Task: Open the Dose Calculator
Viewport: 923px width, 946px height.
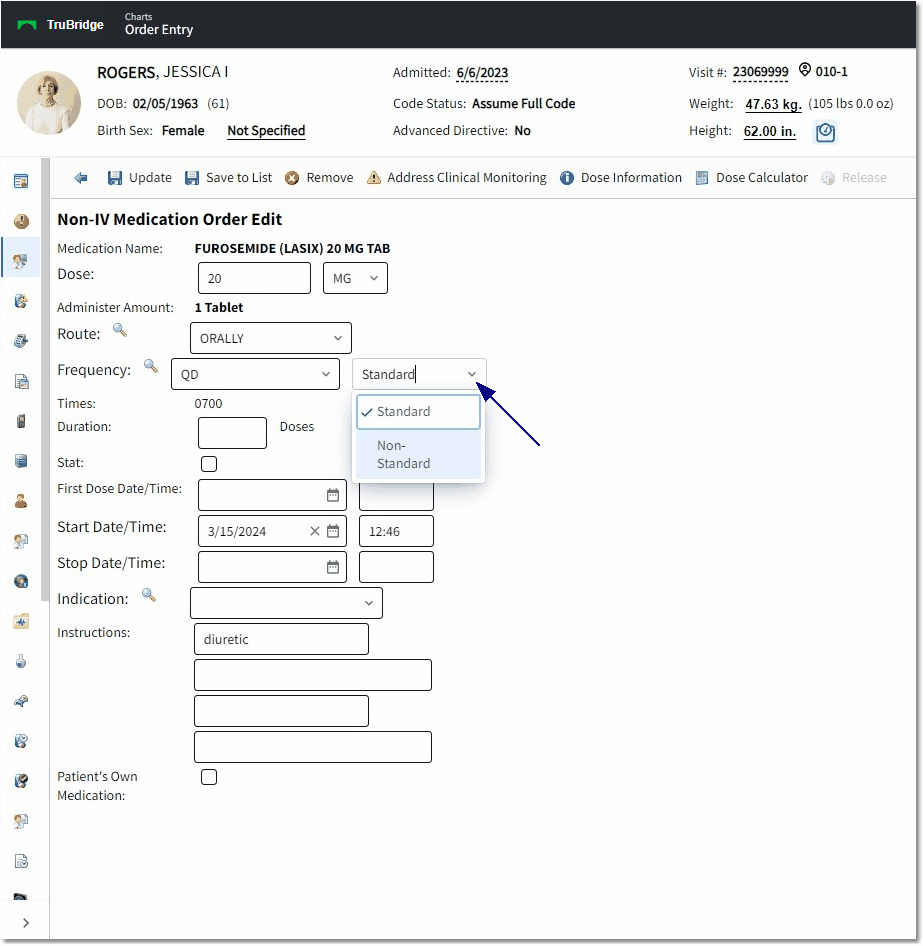Action: point(752,177)
